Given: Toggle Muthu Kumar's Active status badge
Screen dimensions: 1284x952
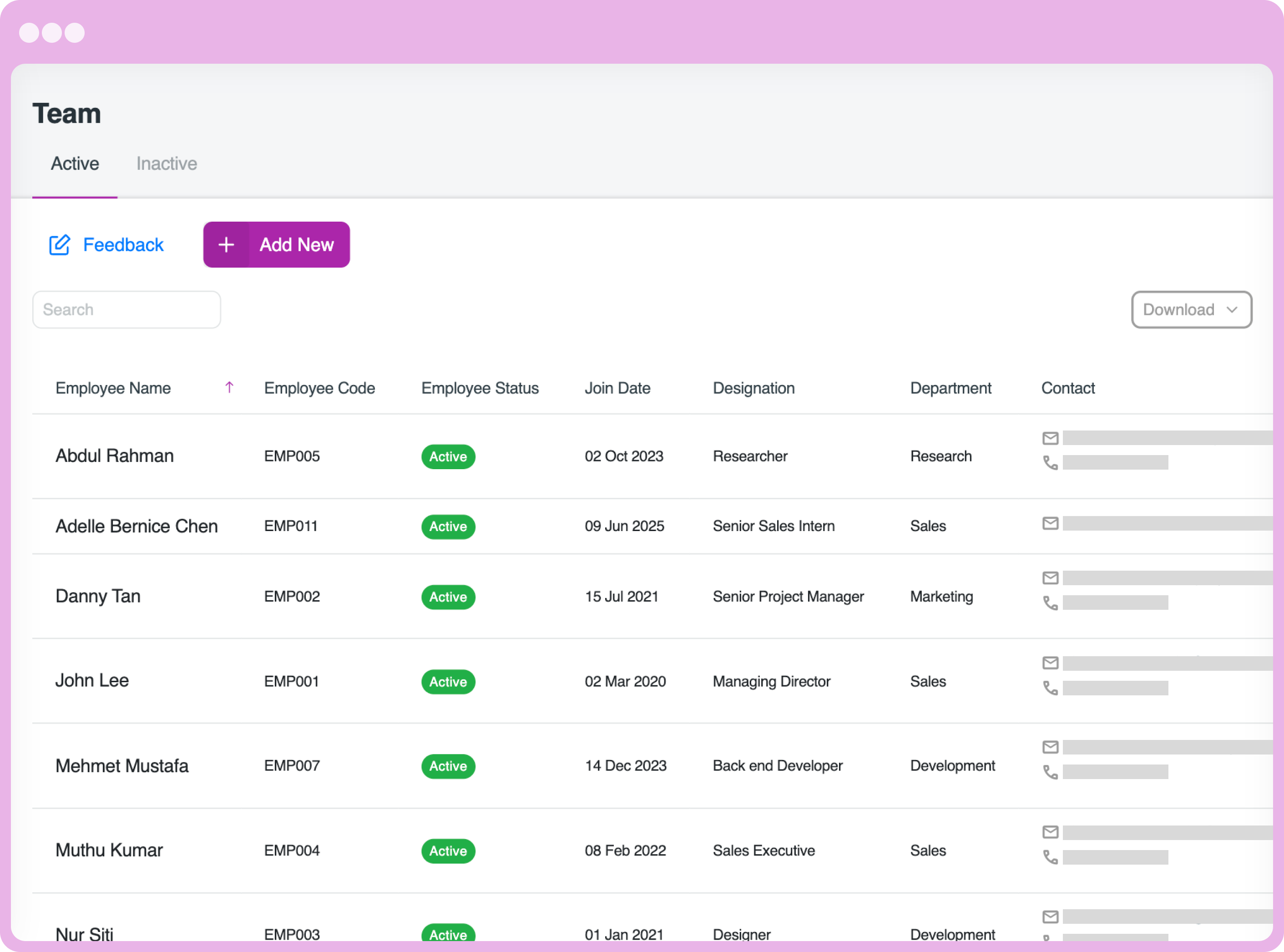Looking at the screenshot, I should pyautogui.click(x=448, y=851).
